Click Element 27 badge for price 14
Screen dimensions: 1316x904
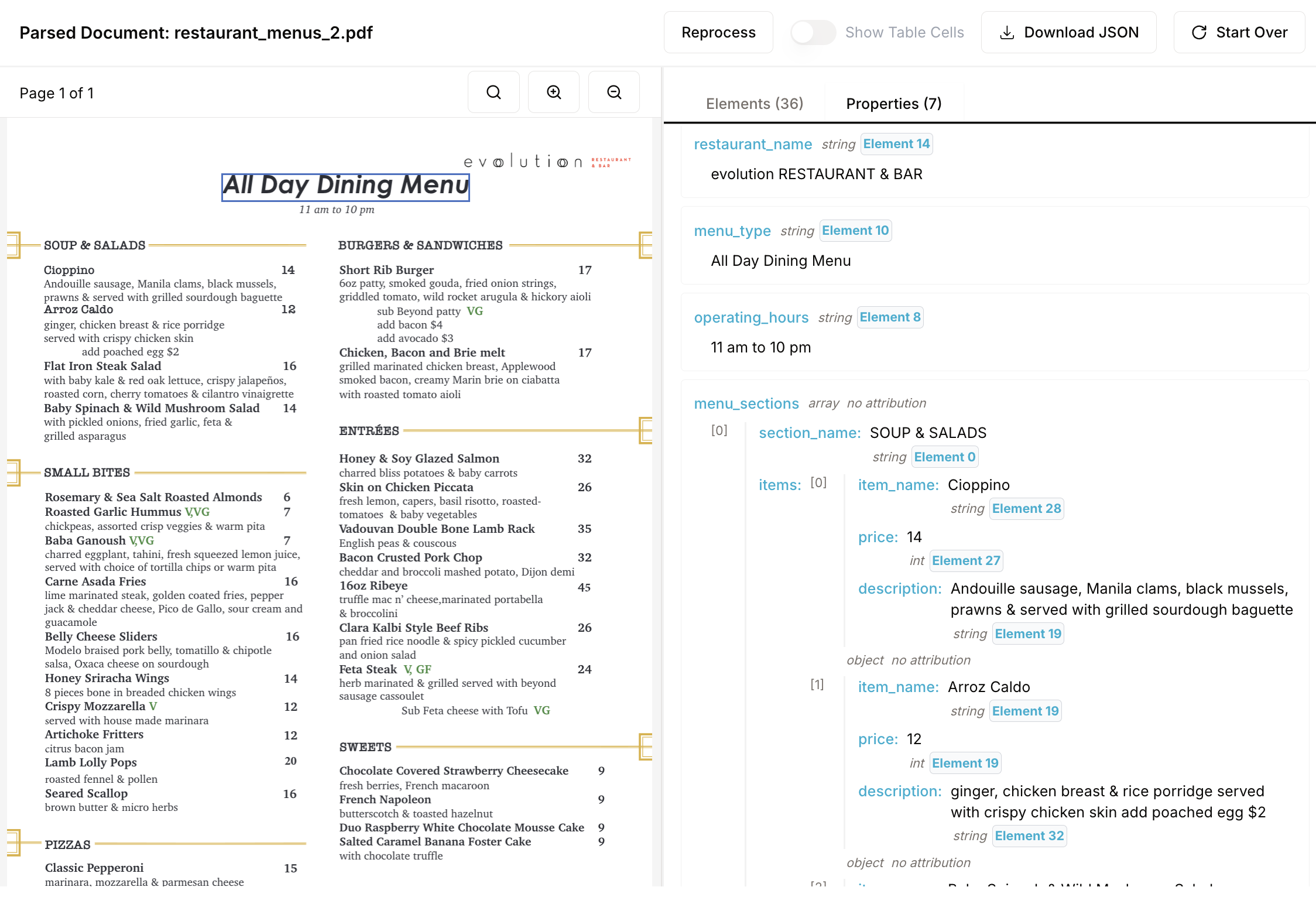coord(966,561)
